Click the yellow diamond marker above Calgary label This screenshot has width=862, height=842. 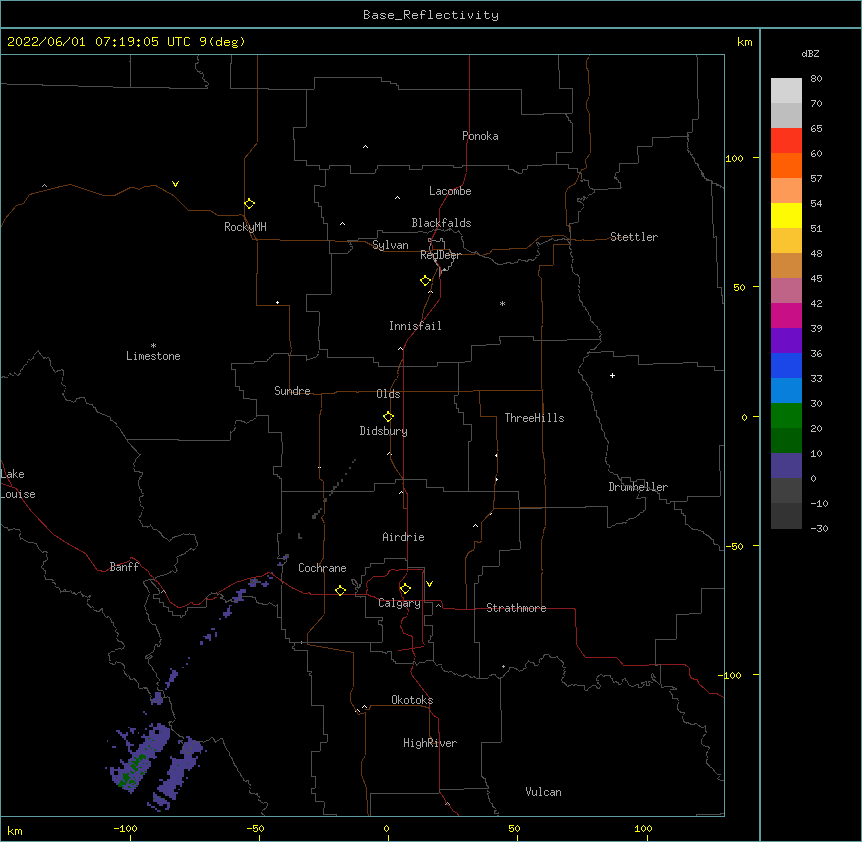(x=405, y=589)
